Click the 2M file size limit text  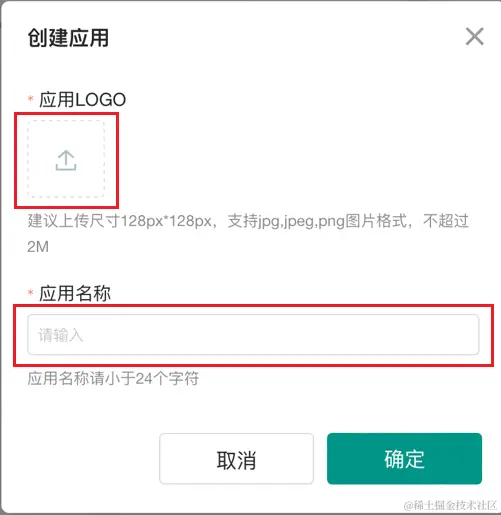pyautogui.click(x=38, y=247)
